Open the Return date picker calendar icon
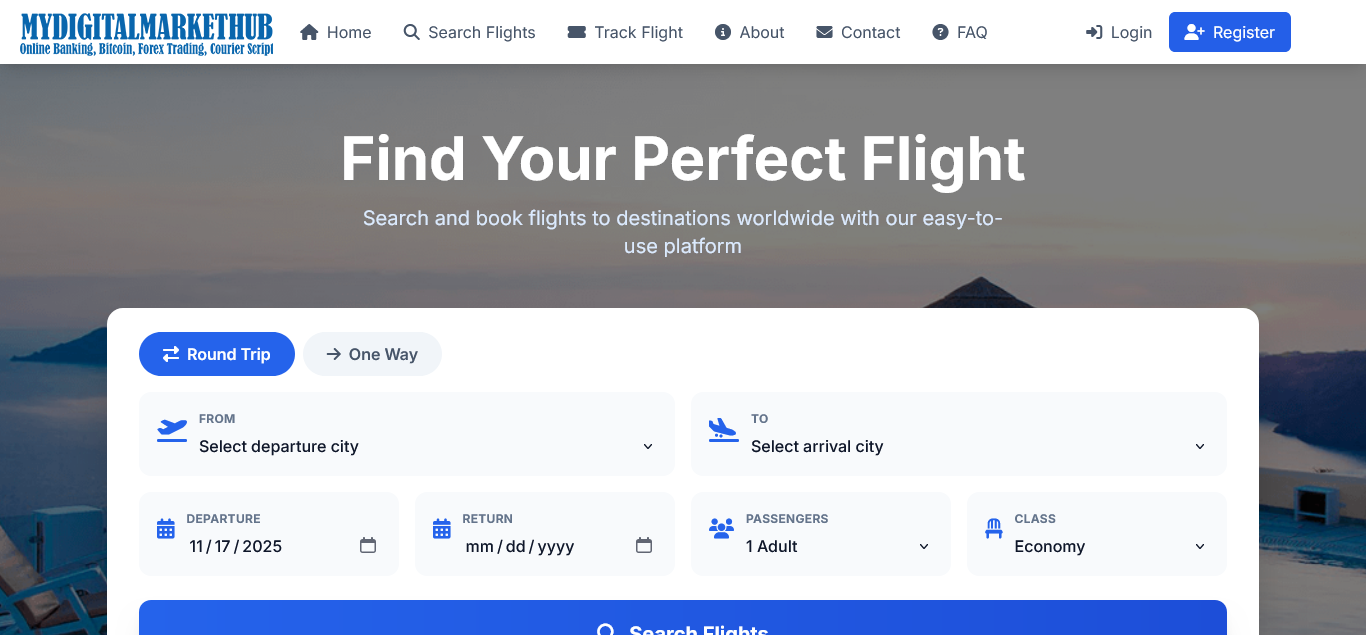This screenshot has height=635, width=1366. tap(644, 546)
